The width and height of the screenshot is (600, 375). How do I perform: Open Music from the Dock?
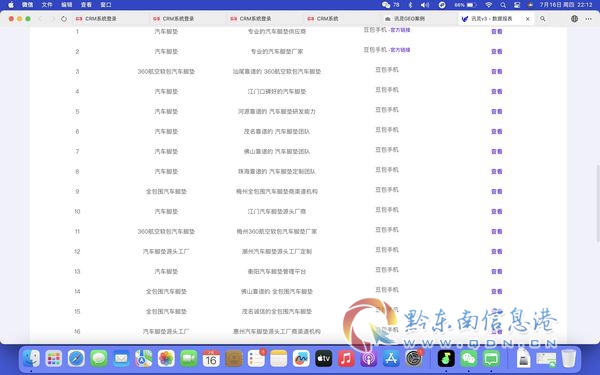(346, 359)
